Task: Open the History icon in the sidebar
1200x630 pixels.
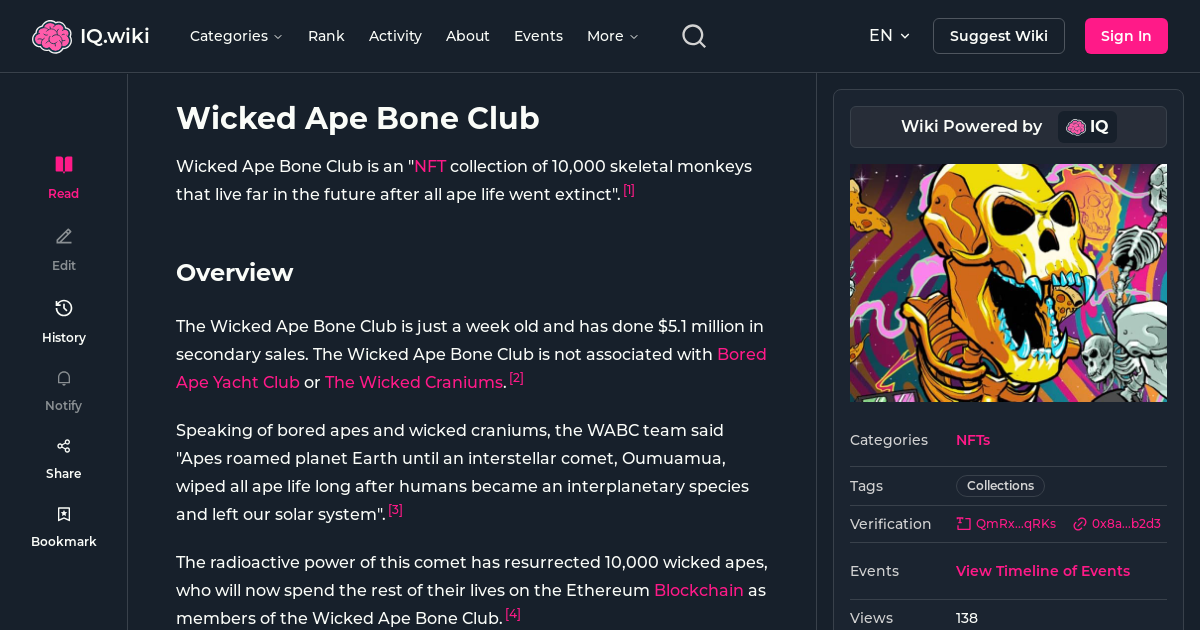Action: pyautogui.click(x=63, y=308)
